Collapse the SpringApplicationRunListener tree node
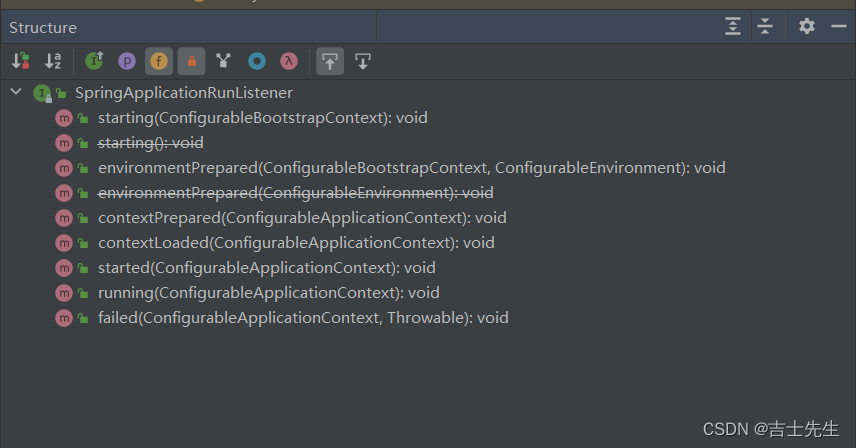Screen dimensions: 856x448 pyautogui.click(x=16, y=92)
